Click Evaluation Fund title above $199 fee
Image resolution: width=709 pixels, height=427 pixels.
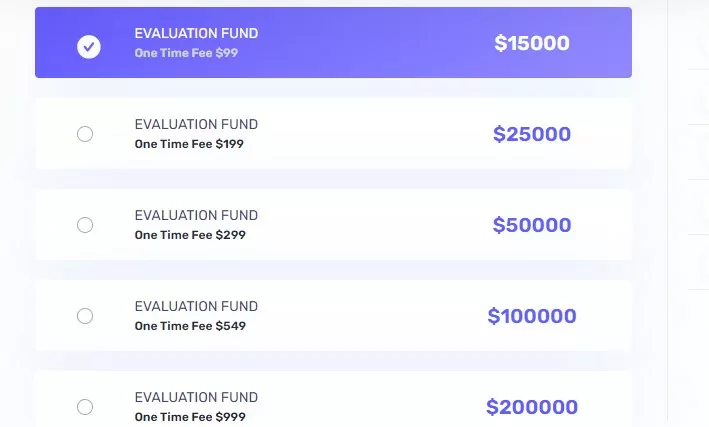point(196,124)
